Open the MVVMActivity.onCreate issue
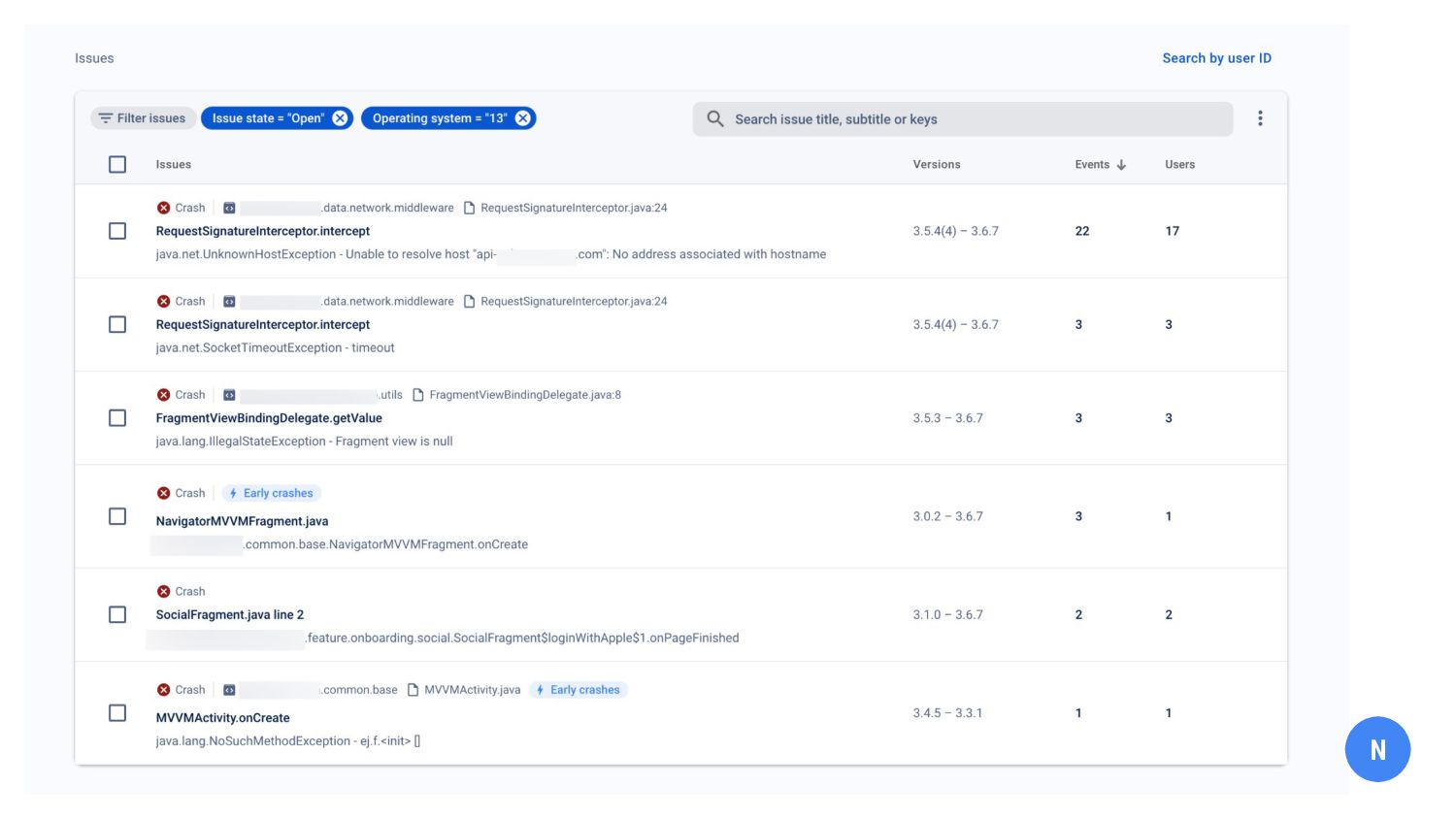Image resolution: width=1456 pixels, height=819 pixels. pos(223,718)
